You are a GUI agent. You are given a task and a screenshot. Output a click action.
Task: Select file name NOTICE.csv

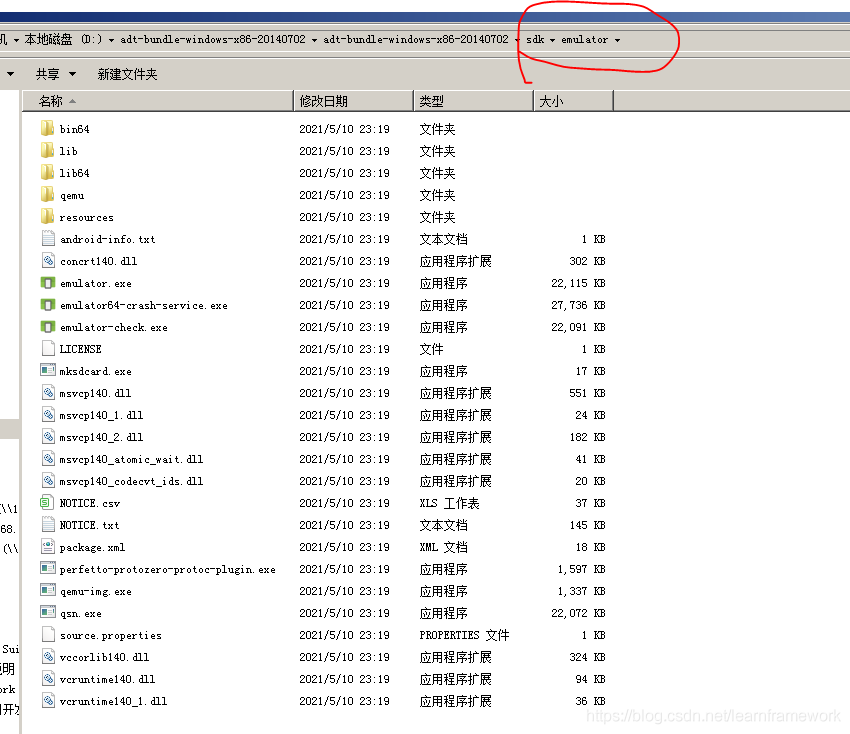click(89, 504)
